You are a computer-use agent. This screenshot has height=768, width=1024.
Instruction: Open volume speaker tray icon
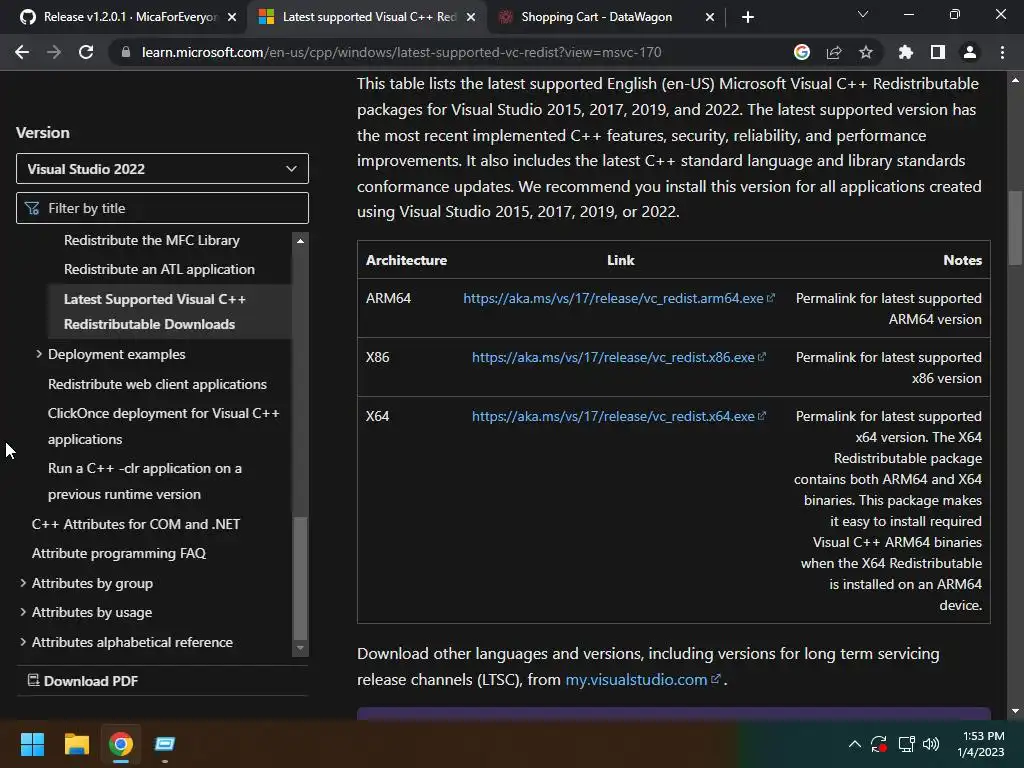pos(931,744)
